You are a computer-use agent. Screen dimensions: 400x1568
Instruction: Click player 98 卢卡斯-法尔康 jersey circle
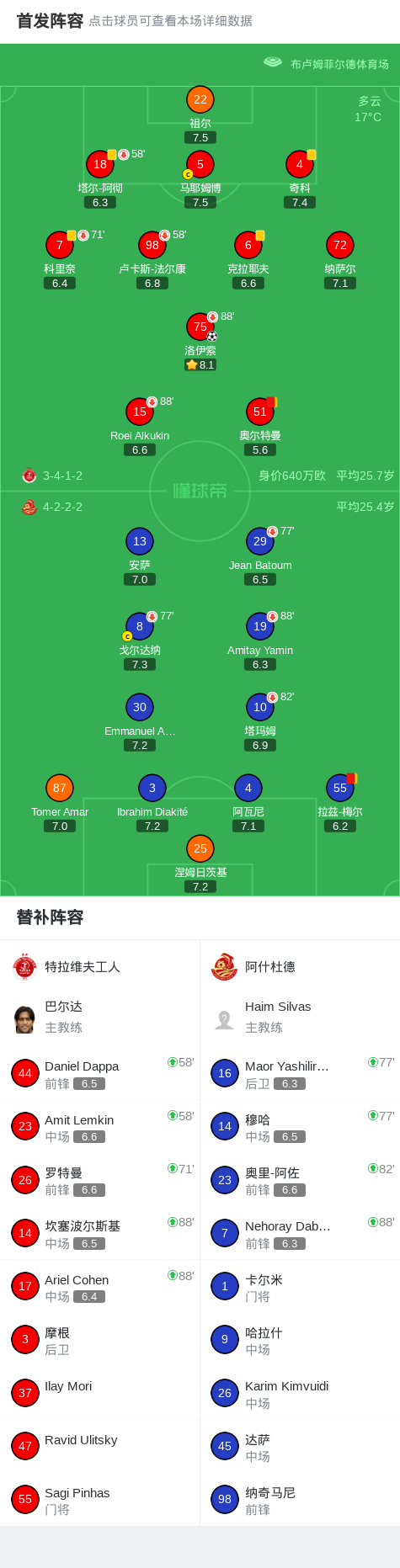pos(152,245)
